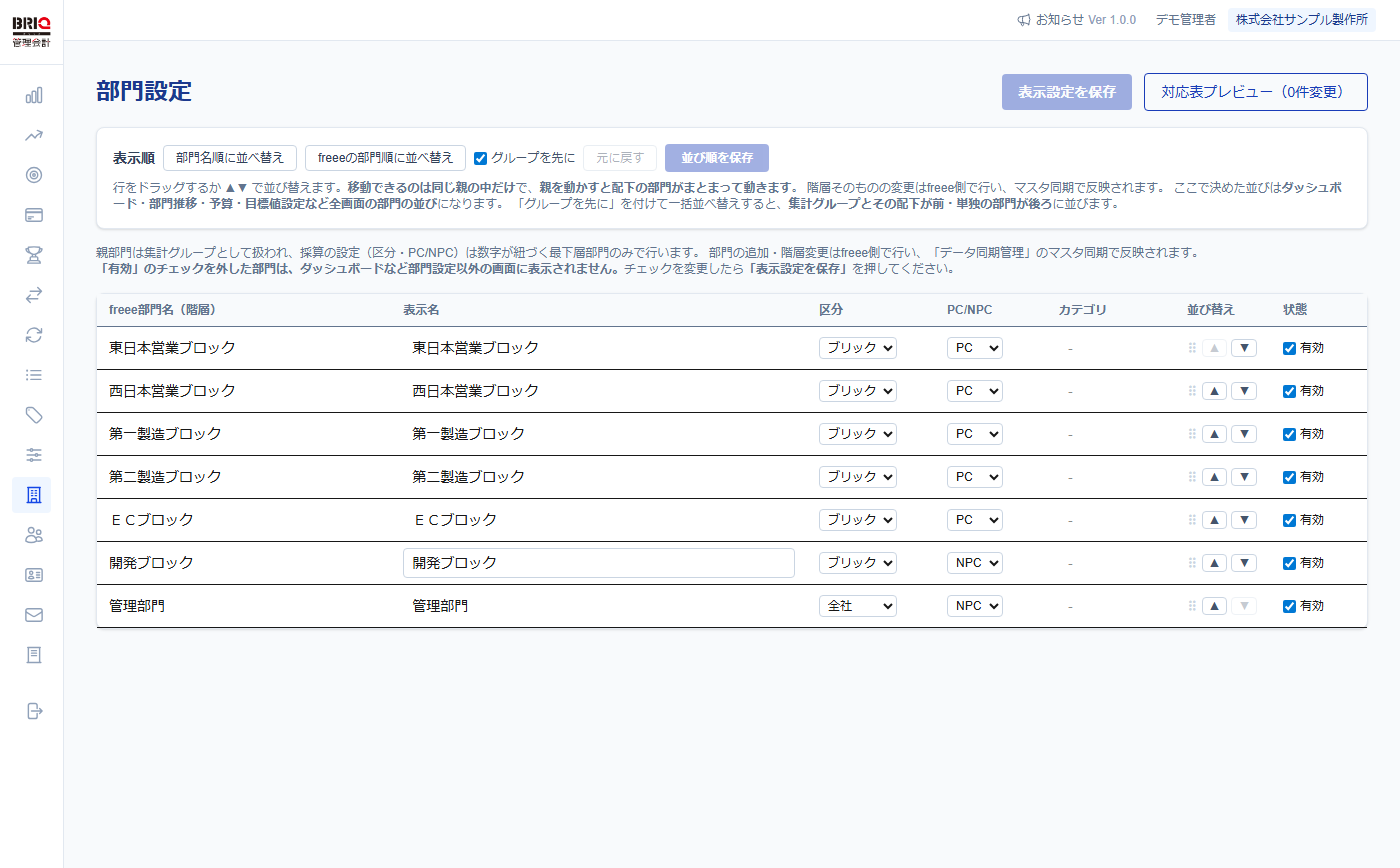Open the tag icon in sidebar
The height and width of the screenshot is (868, 1400).
(33, 415)
